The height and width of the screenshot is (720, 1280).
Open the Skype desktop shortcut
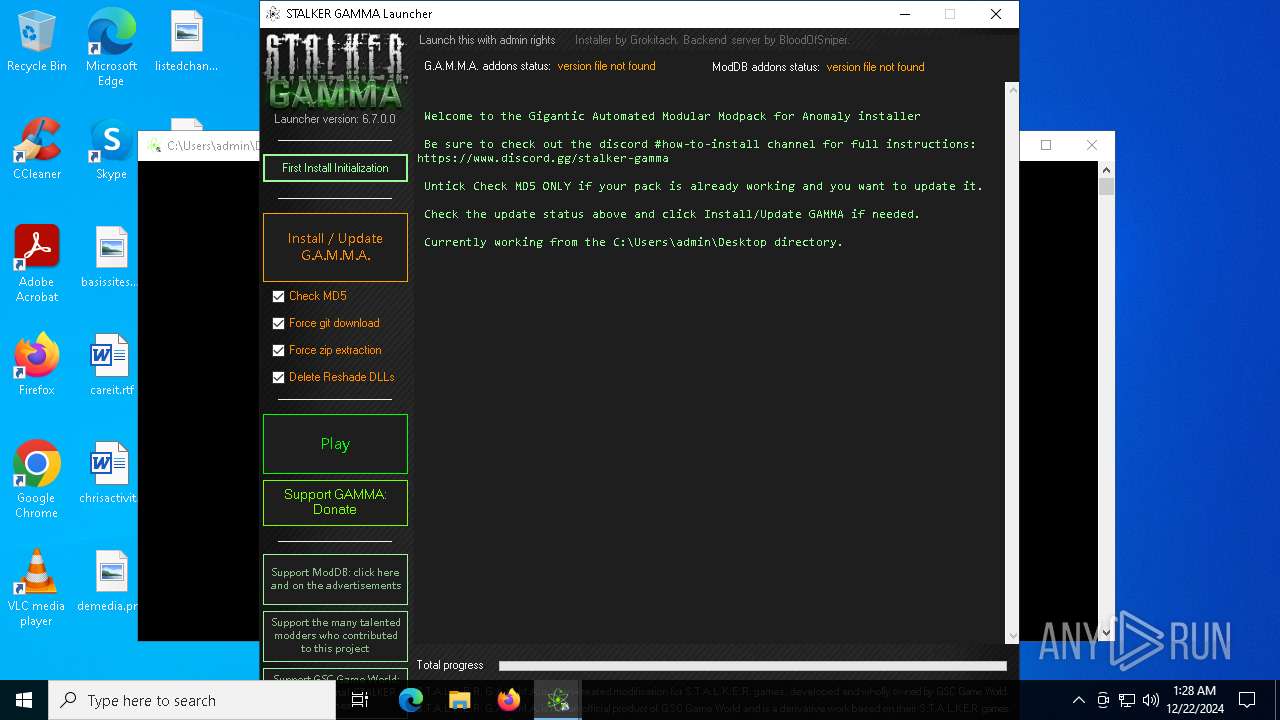click(111, 150)
